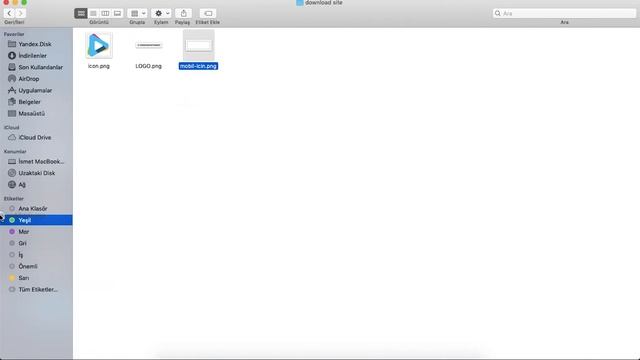
Task: Click the Ağ globe icon
Action: [12, 184]
